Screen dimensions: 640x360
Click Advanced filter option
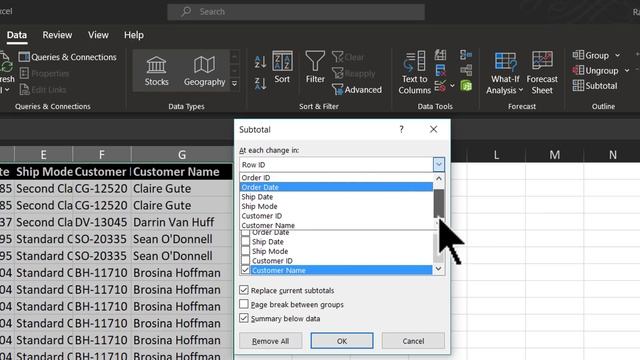point(357,89)
